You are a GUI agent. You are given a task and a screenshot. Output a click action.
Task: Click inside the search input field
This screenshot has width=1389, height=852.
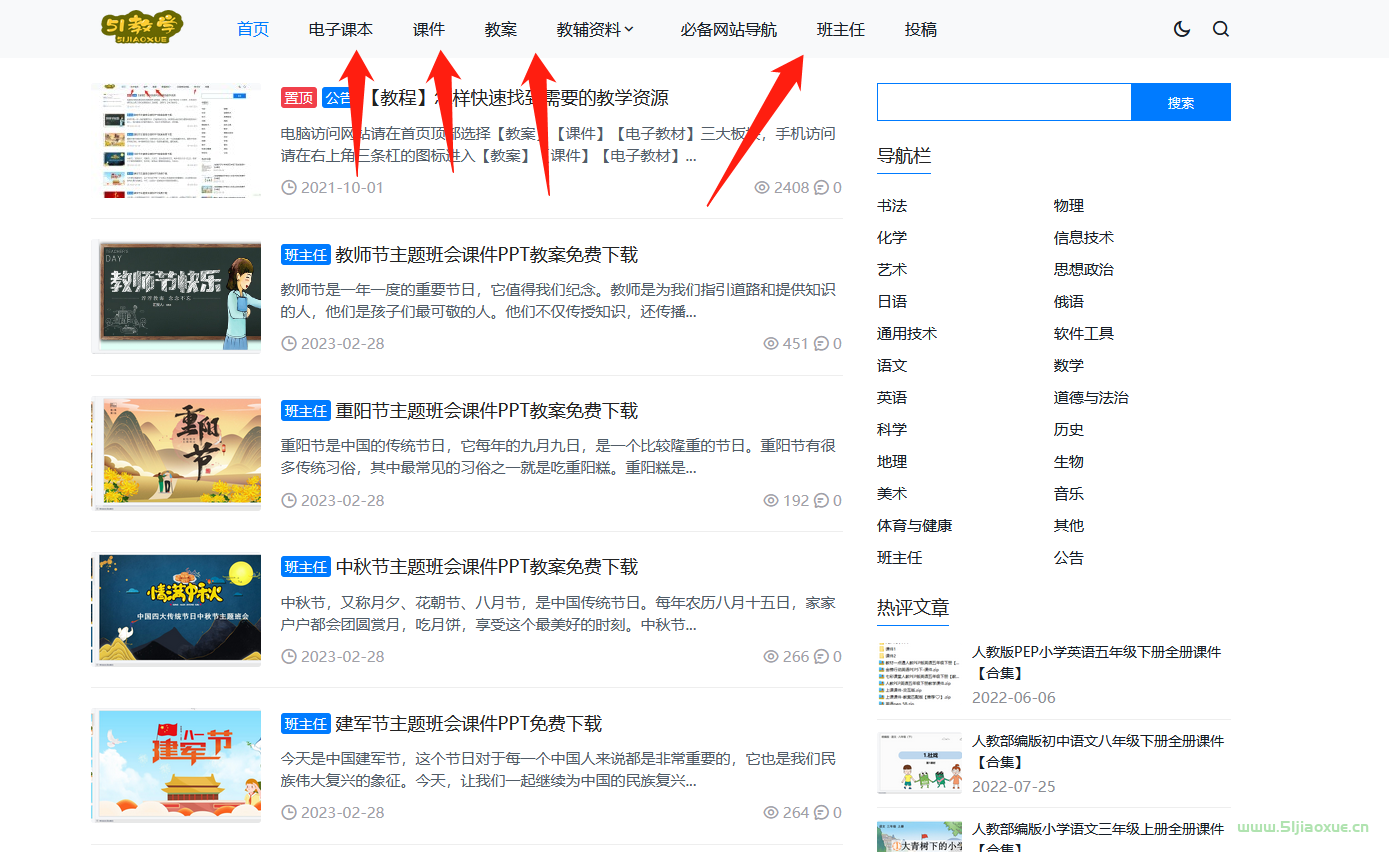point(1003,101)
